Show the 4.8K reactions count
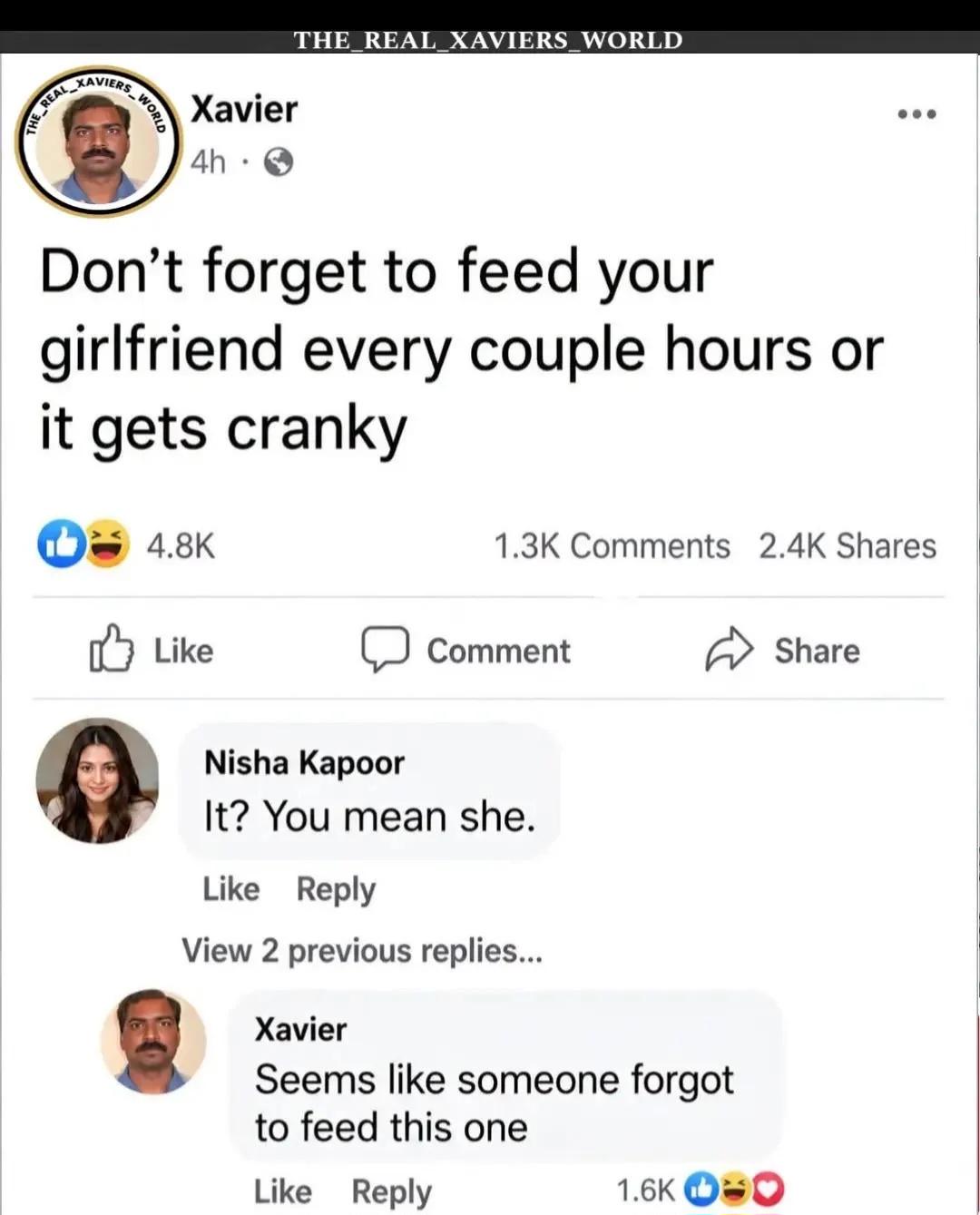This screenshot has width=980, height=1215. [181, 546]
